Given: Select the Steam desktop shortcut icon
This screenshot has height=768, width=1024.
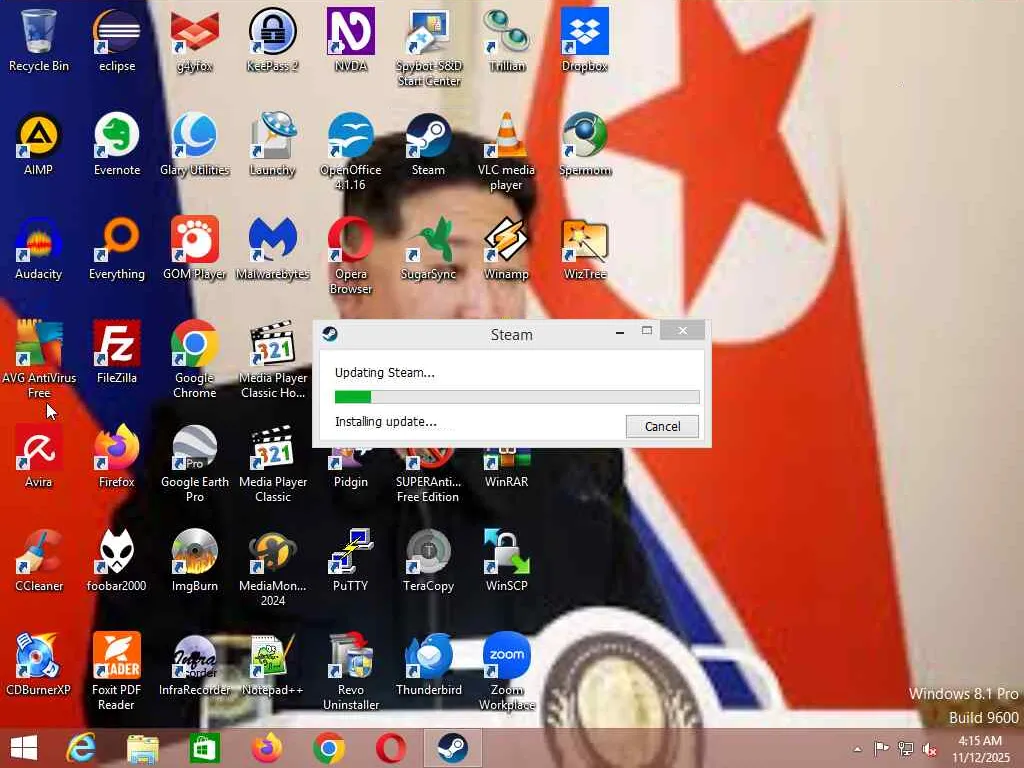Looking at the screenshot, I should tap(428, 144).
